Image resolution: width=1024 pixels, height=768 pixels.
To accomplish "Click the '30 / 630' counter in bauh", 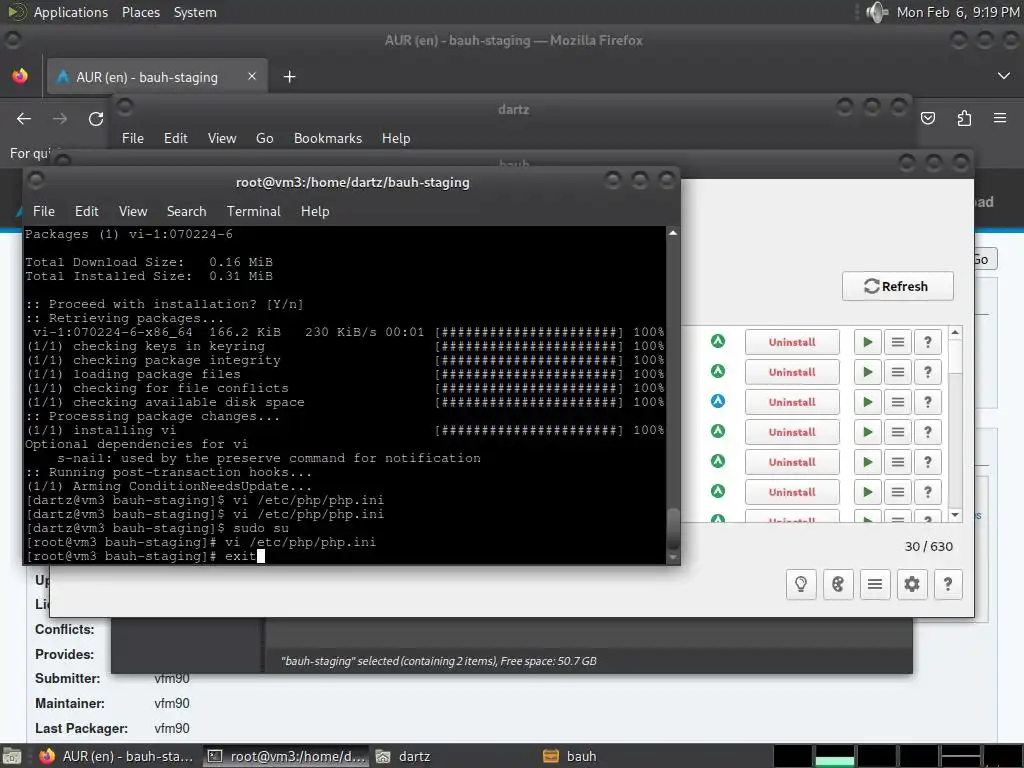I will (928, 547).
